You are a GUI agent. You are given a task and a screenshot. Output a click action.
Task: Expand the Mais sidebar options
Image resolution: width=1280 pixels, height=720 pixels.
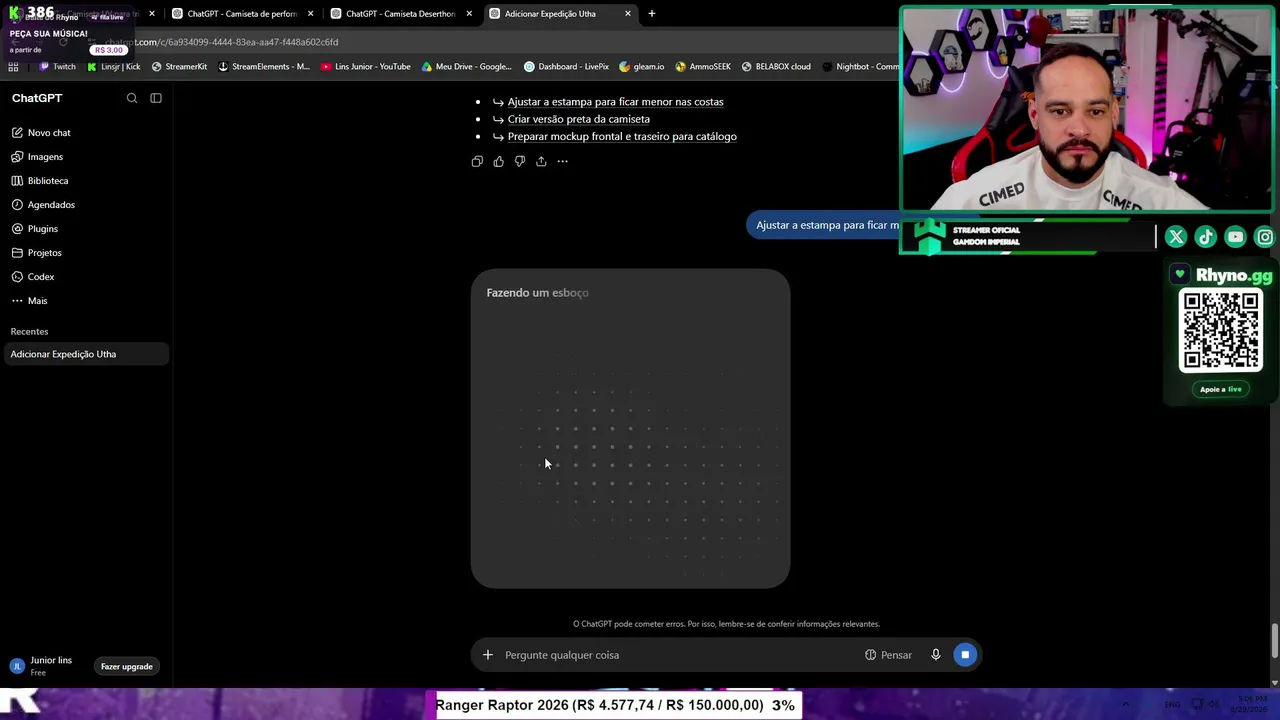pos(87,301)
